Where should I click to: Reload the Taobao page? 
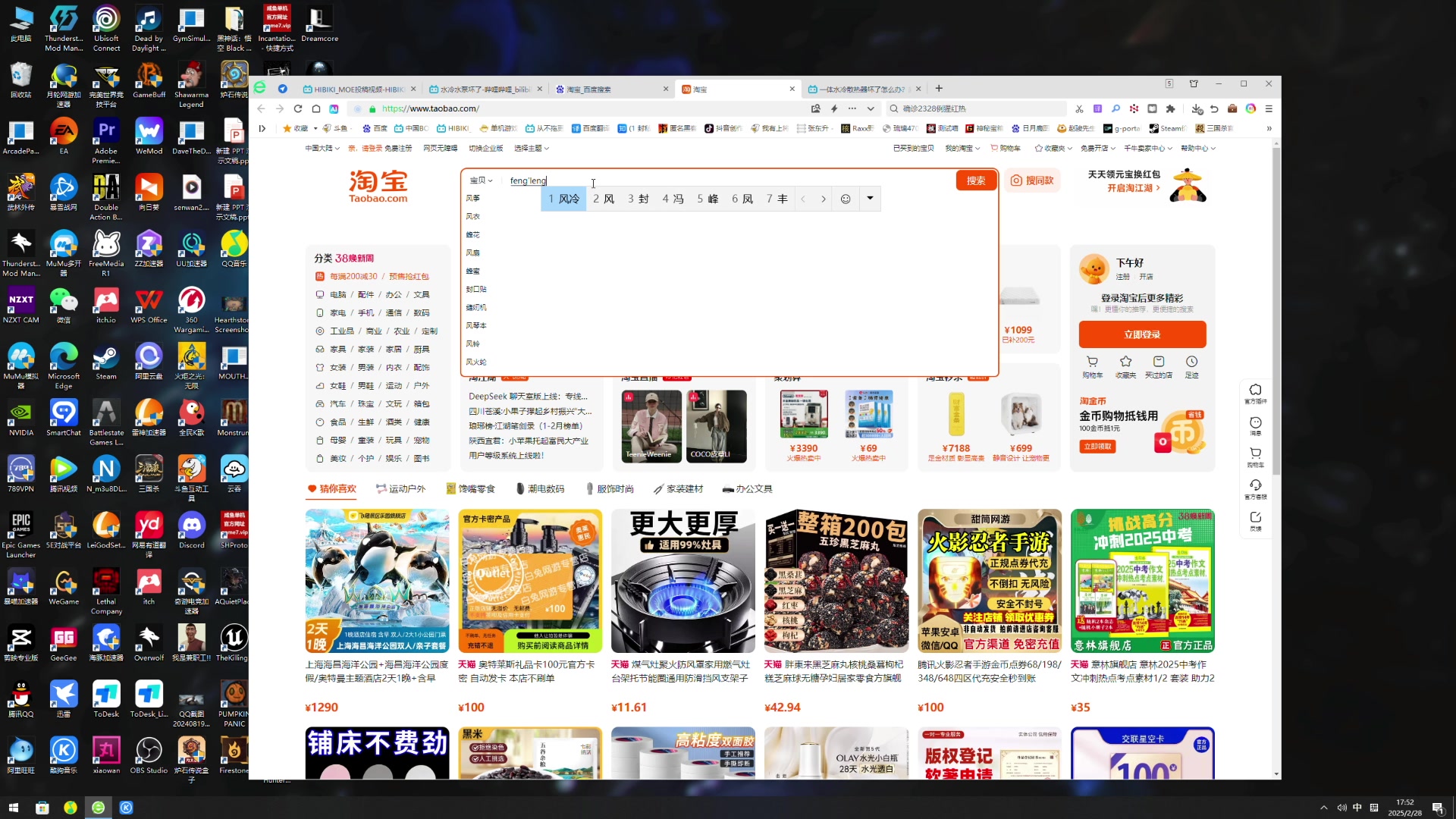coord(298,108)
